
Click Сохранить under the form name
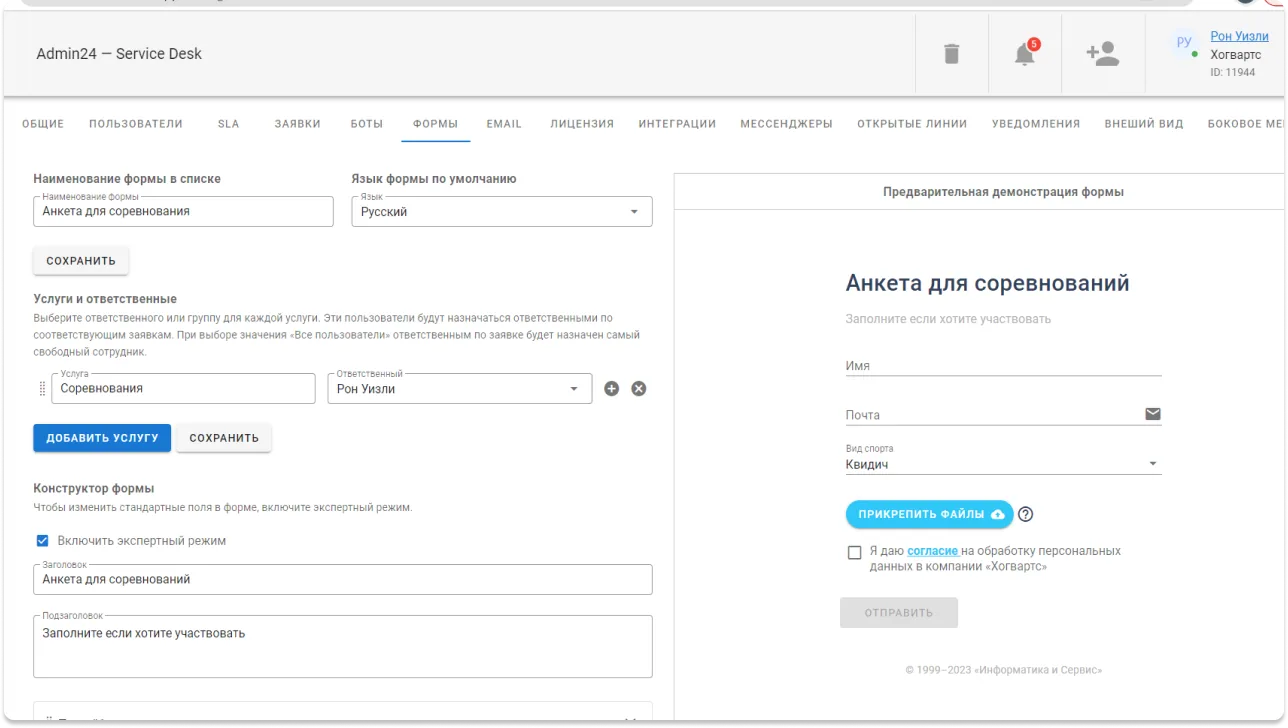coord(81,261)
